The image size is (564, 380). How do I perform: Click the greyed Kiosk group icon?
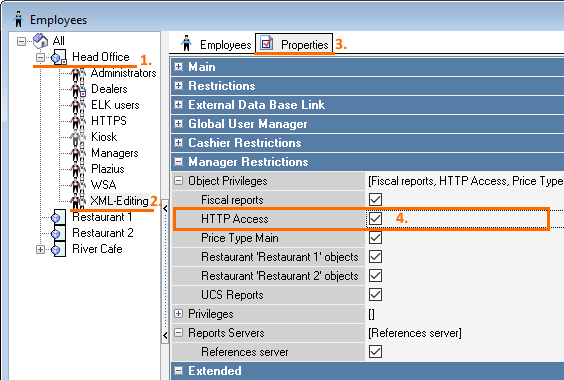tap(78, 137)
